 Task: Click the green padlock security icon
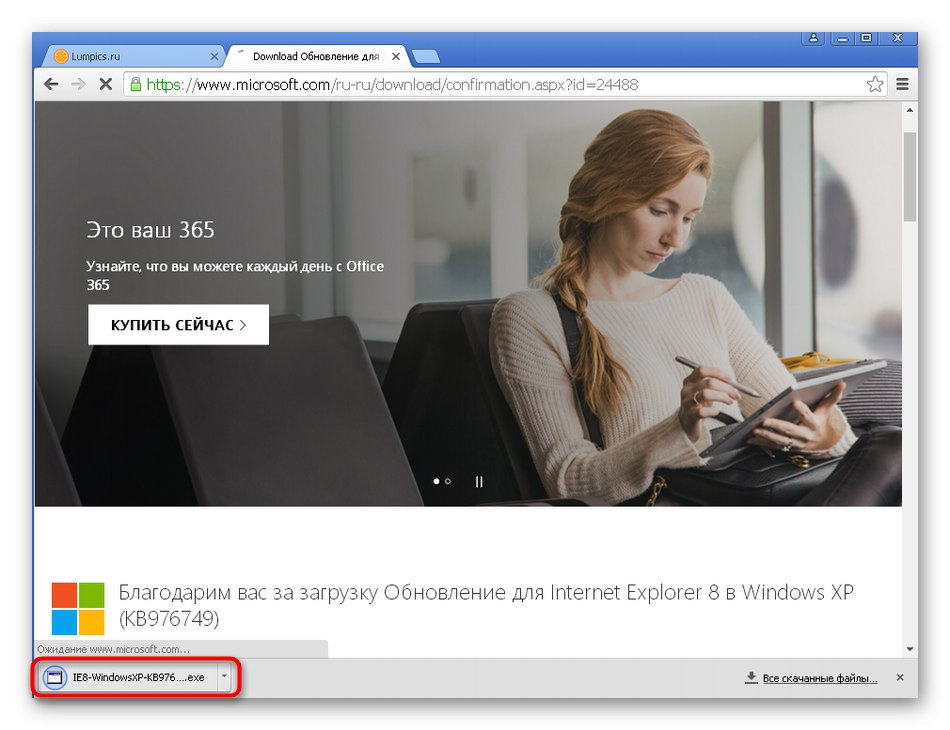(x=136, y=84)
